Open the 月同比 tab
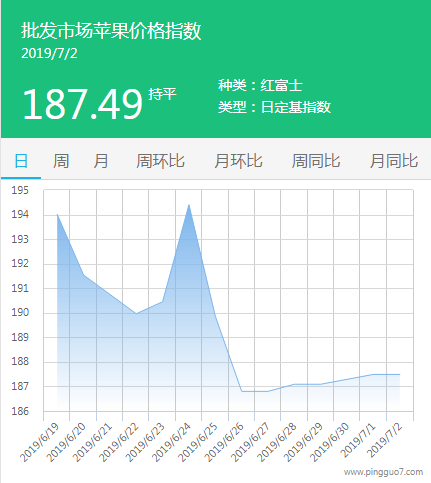Viewport: 431px width, 483px height. [394, 161]
